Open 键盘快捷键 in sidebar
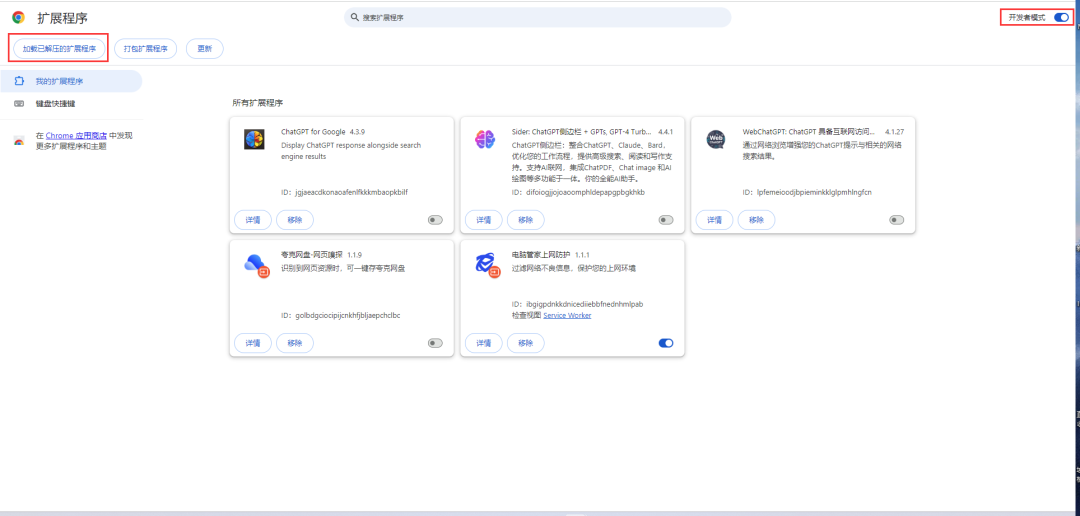Image resolution: width=1080 pixels, height=516 pixels. click(x=71, y=104)
